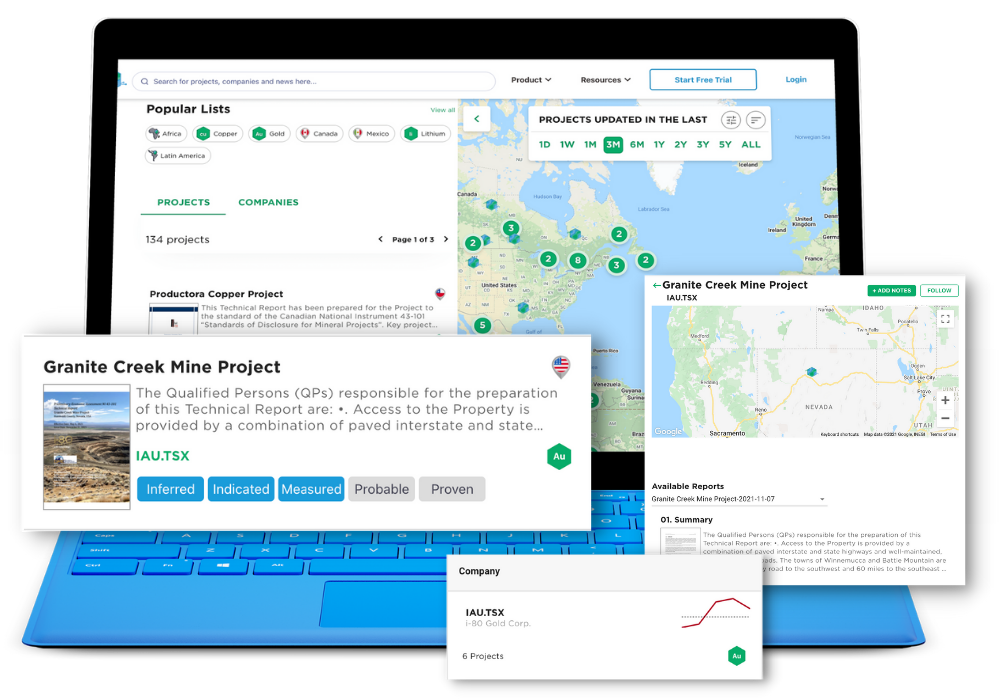This screenshot has height=700, width=1000.
Task: Click the Login link
Action: [795, 79]
